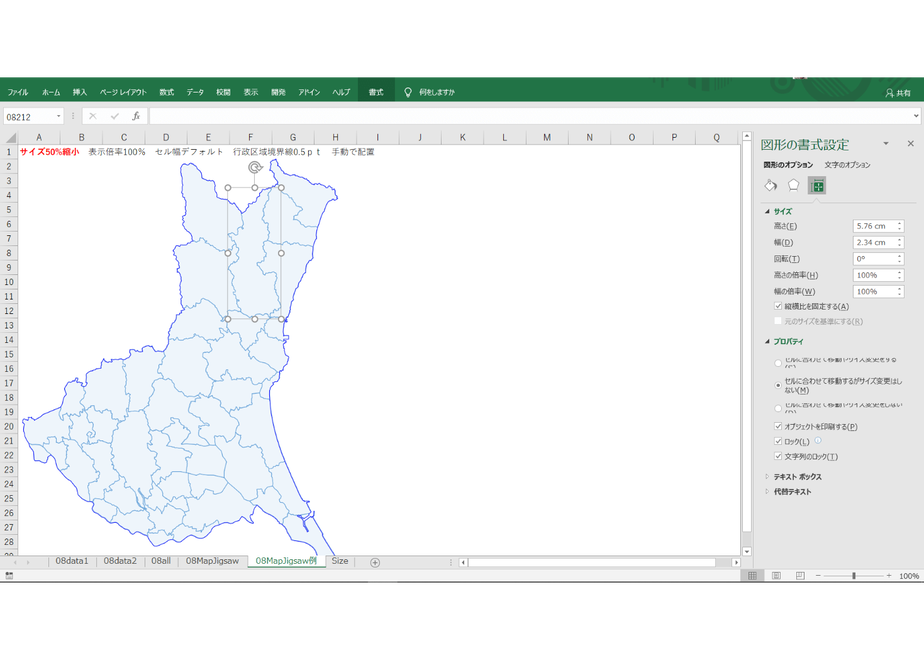Toggle 縦横比を固定する checkbox
924x660 pixels.
click(778, 306)
